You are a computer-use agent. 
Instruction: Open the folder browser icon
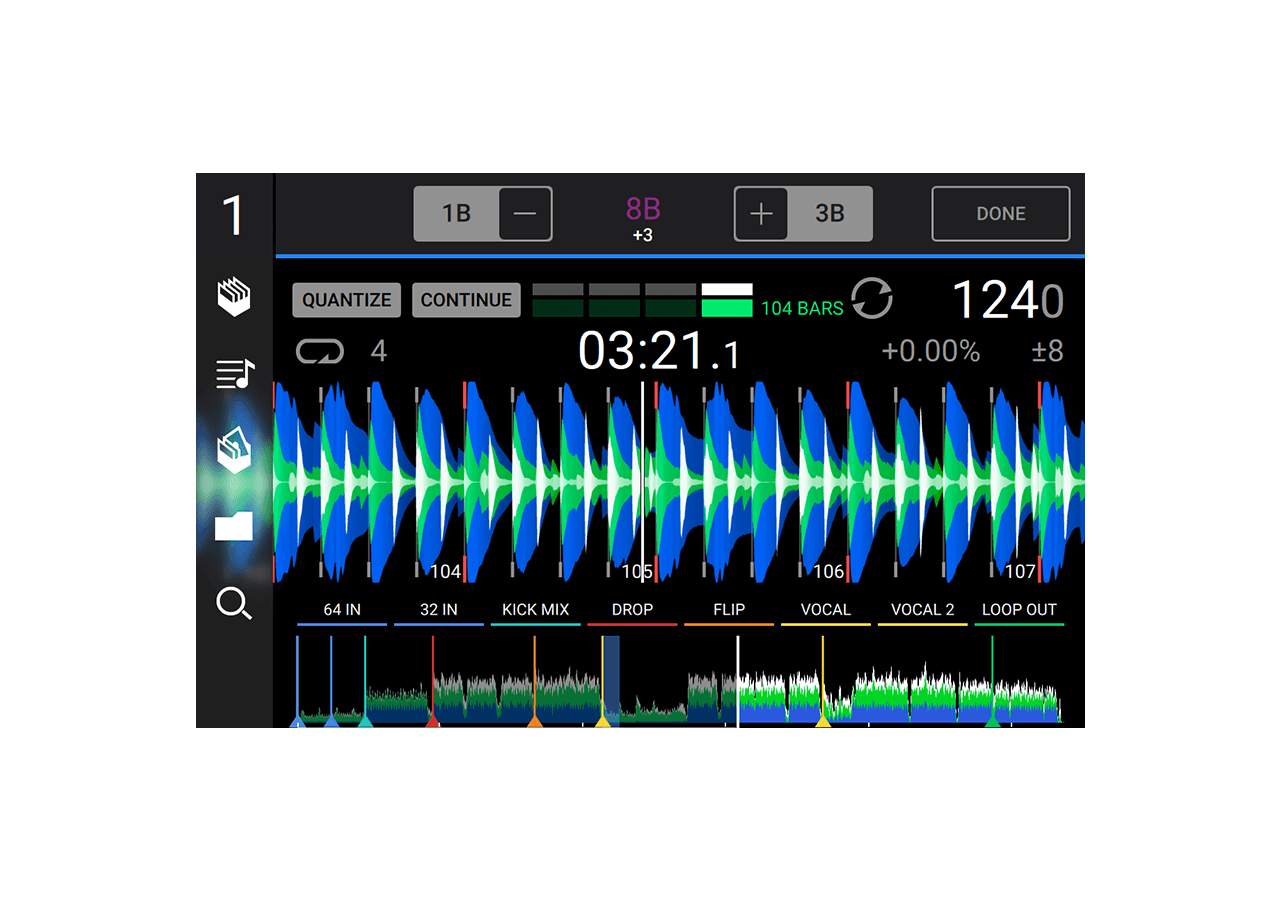point(234,526)
